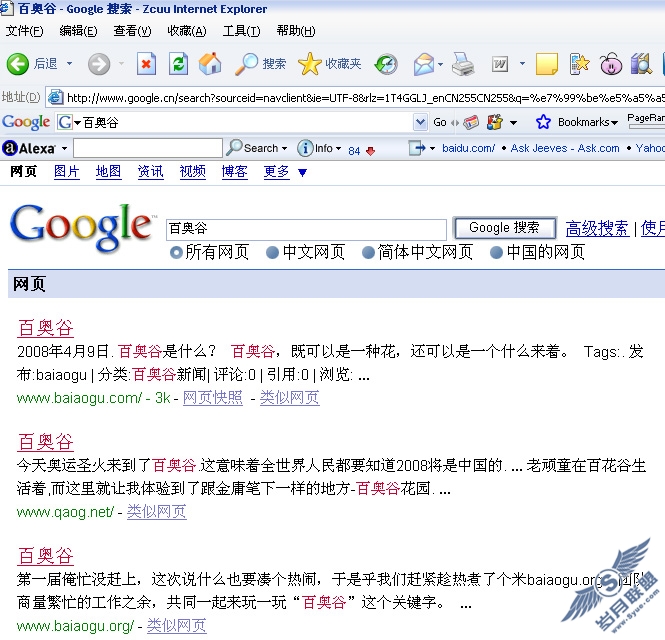Click the Print icon in toolbar
The width and height of the screenshot is (665, 640).
(x=462, y=64)
